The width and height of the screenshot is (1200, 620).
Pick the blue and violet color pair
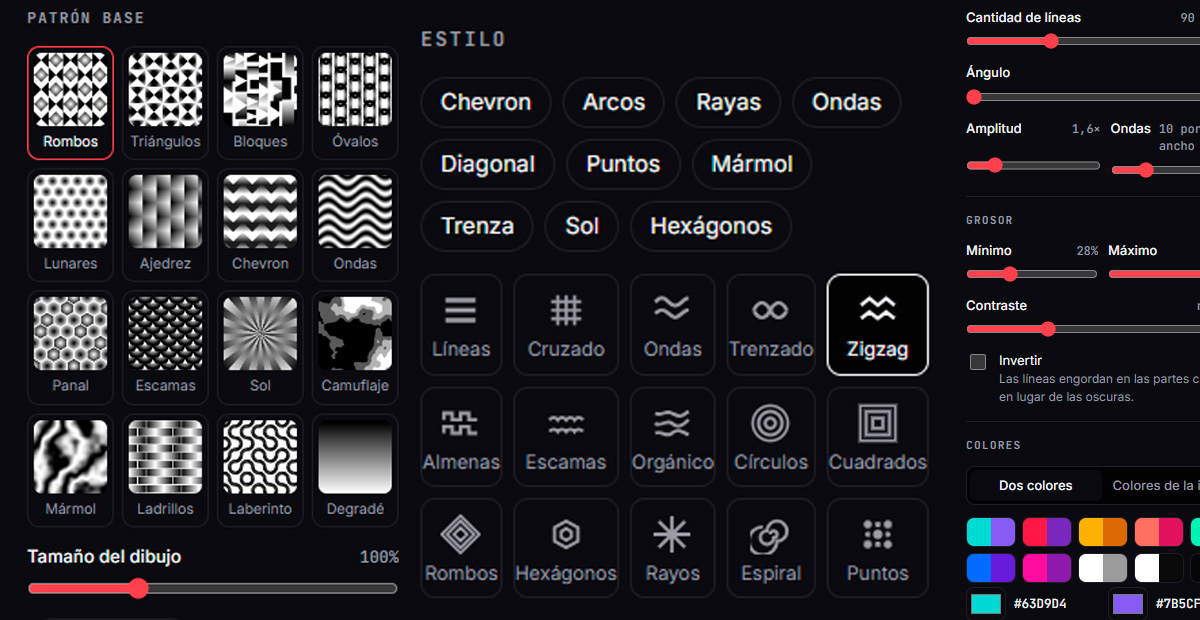[991, 568]
